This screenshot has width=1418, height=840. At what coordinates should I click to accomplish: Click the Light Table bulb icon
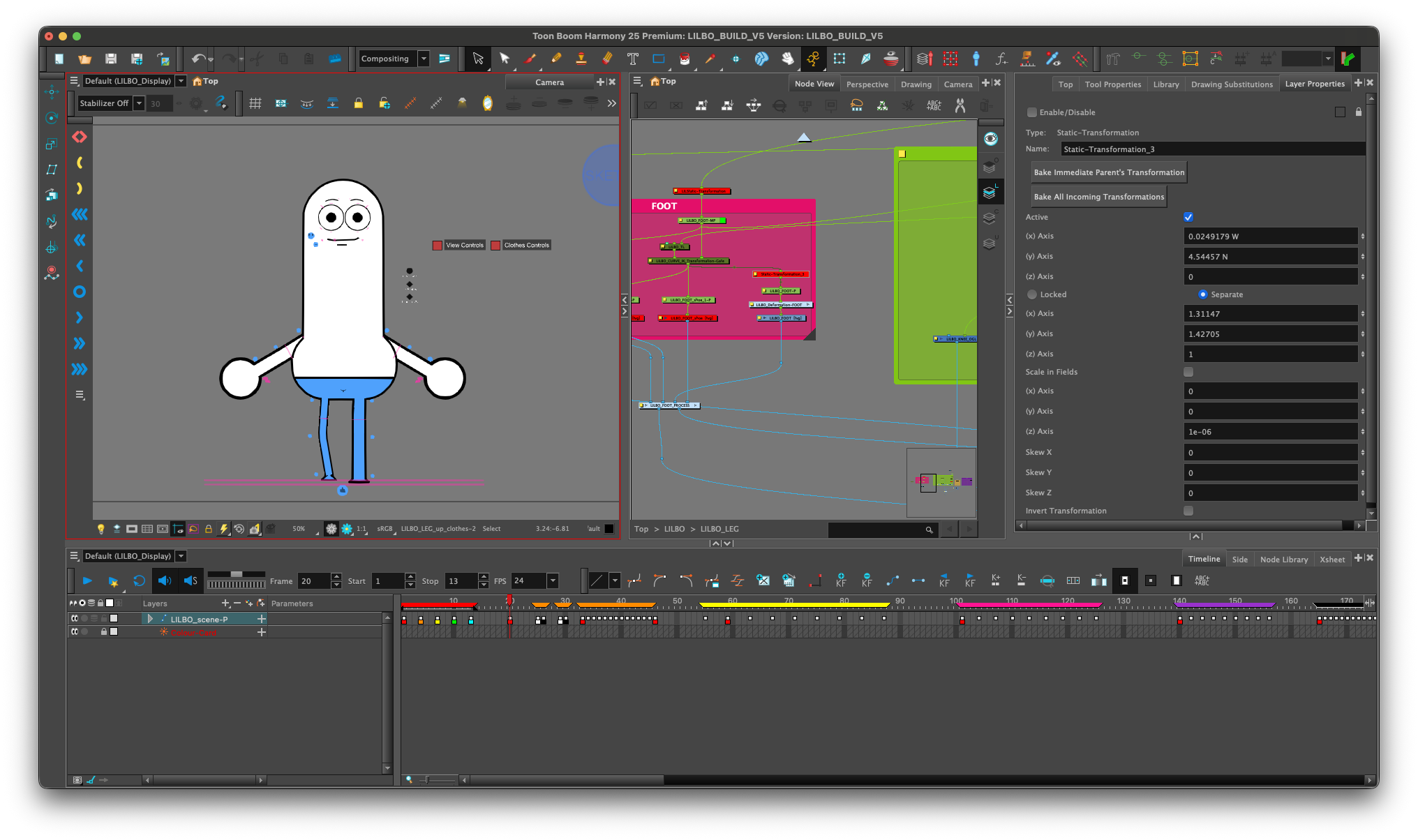(x=100, y=529)
